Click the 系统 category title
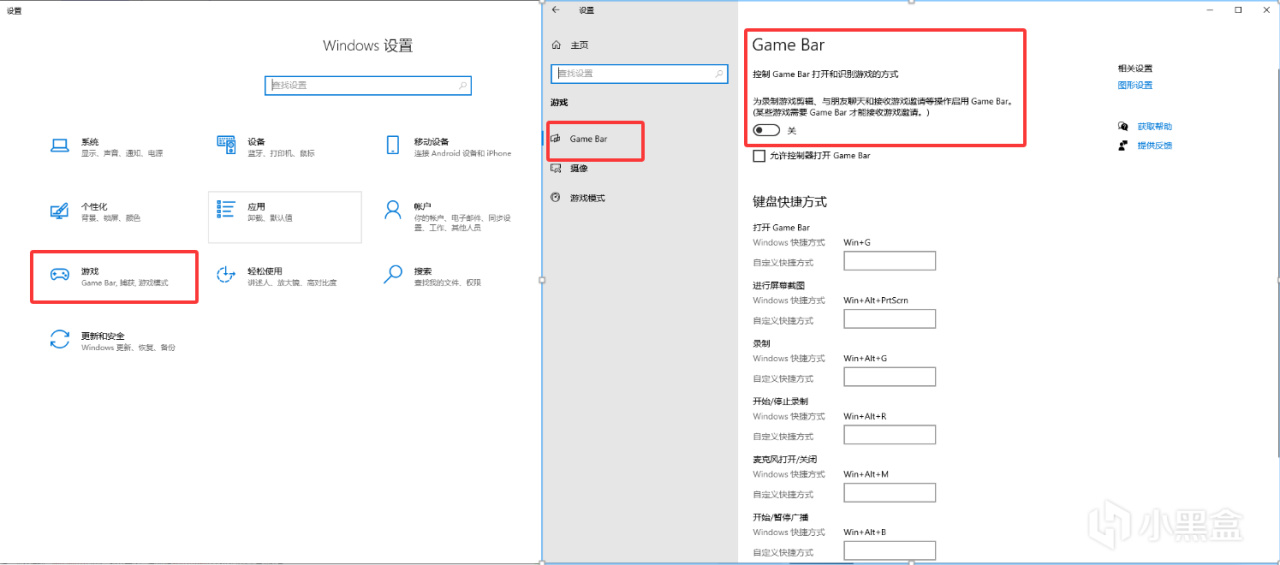Viewport: 1280px width, 565px height. pyautogui.click(x=90, y=142)
